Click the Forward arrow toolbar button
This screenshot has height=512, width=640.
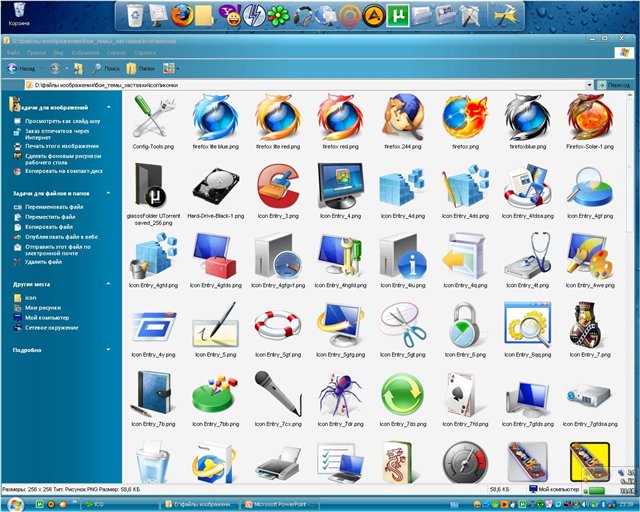pyautogui.click(x=55, y=69)
